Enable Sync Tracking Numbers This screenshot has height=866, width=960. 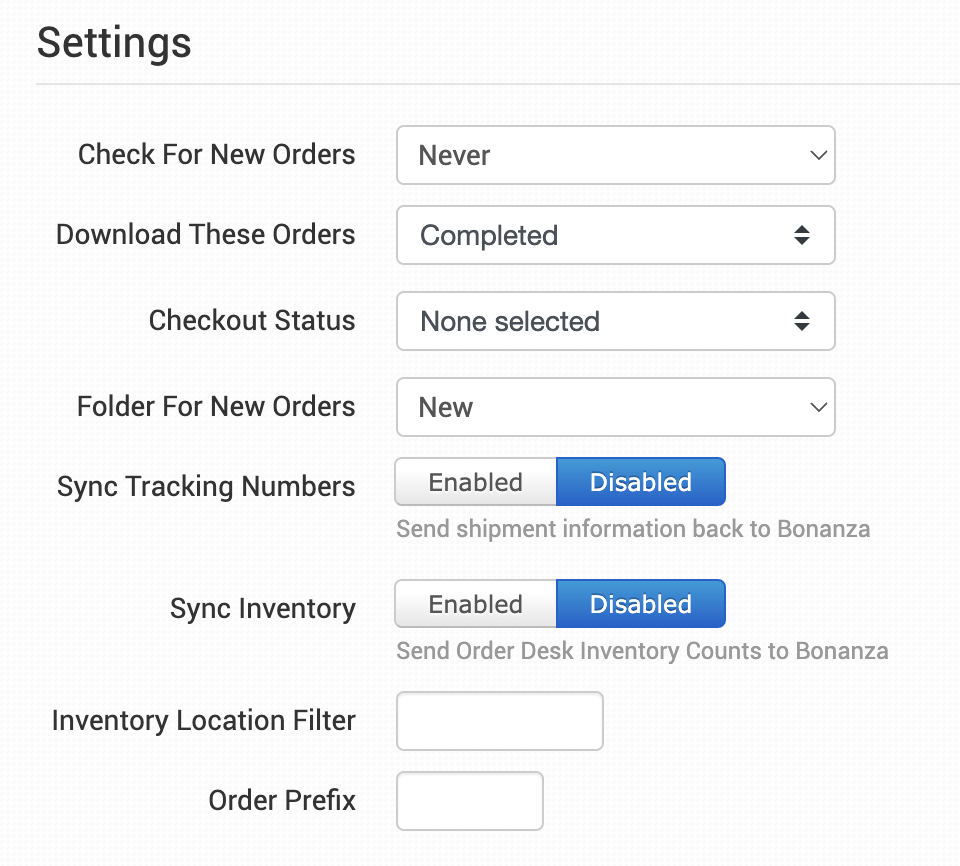pos(475,482)
